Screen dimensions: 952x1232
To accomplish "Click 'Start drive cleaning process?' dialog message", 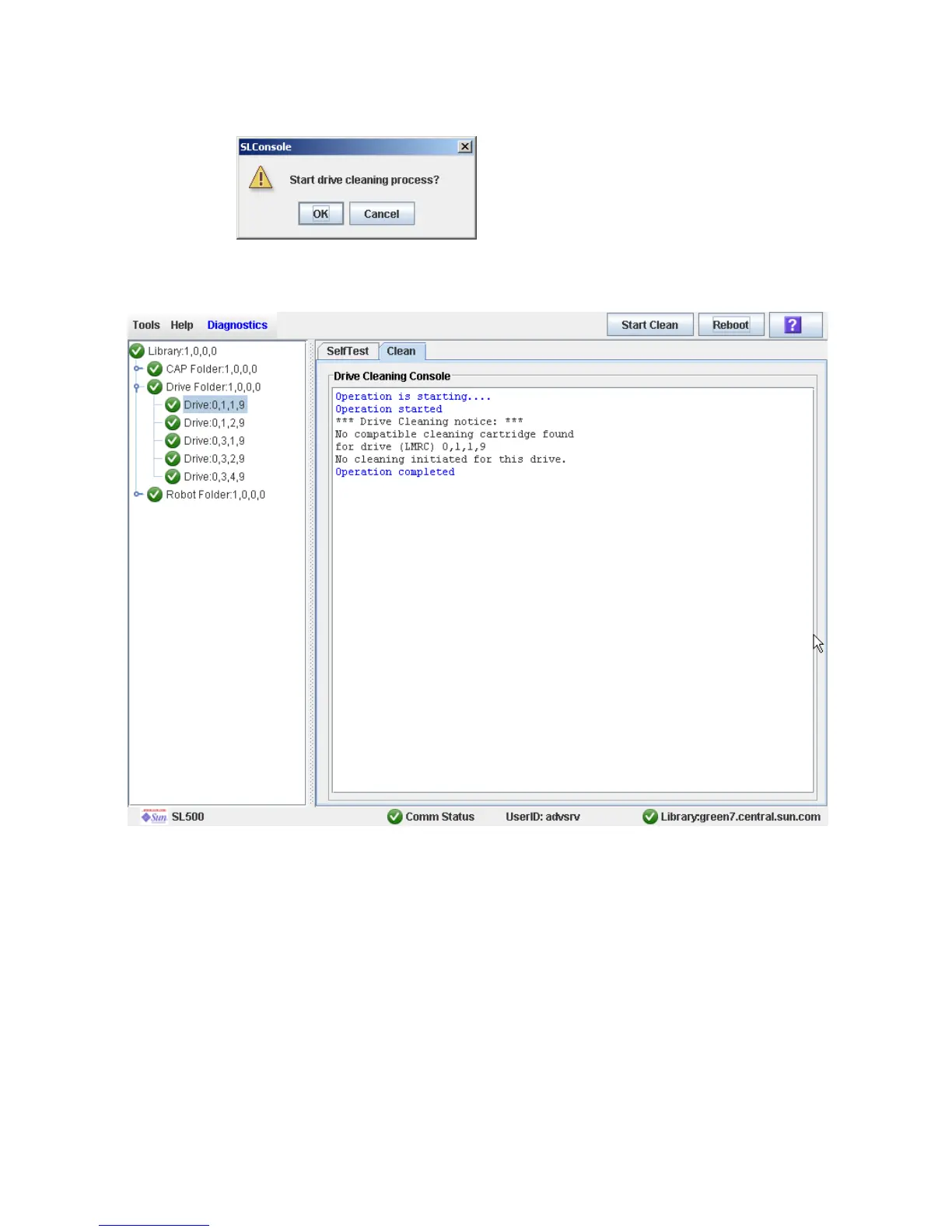I will pos(364,180).
